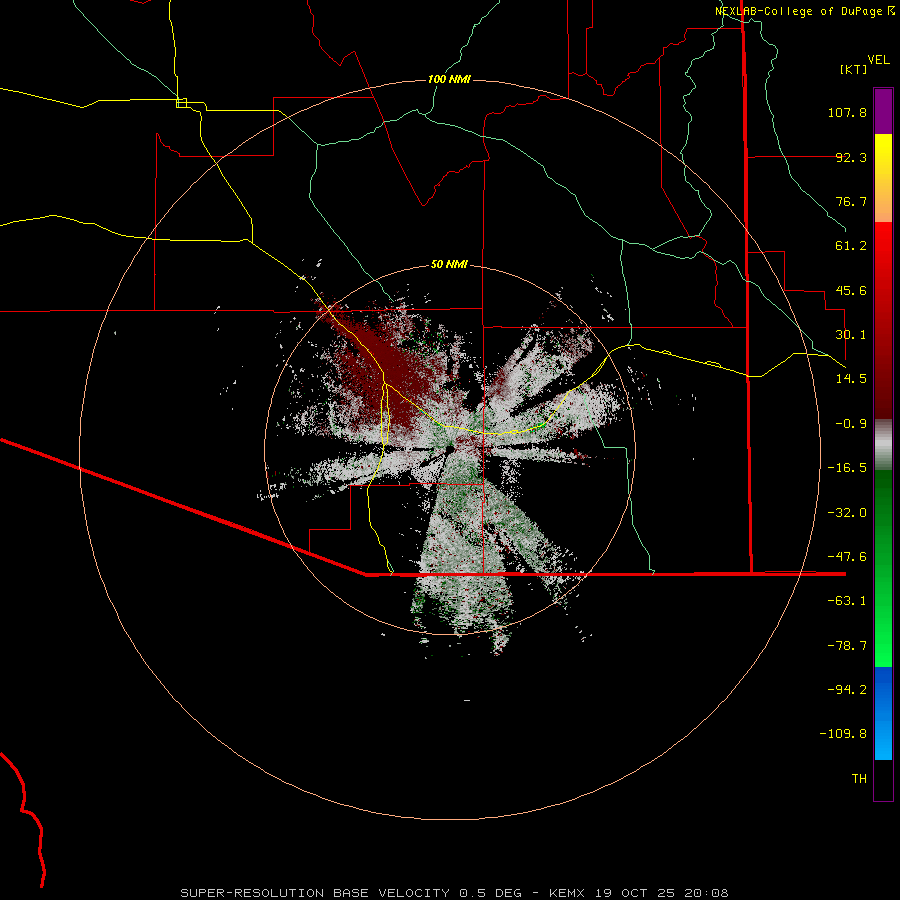Click the gray near-zero band on velocity scale
This screenshot has width=900, height=900.
(883, 444)
